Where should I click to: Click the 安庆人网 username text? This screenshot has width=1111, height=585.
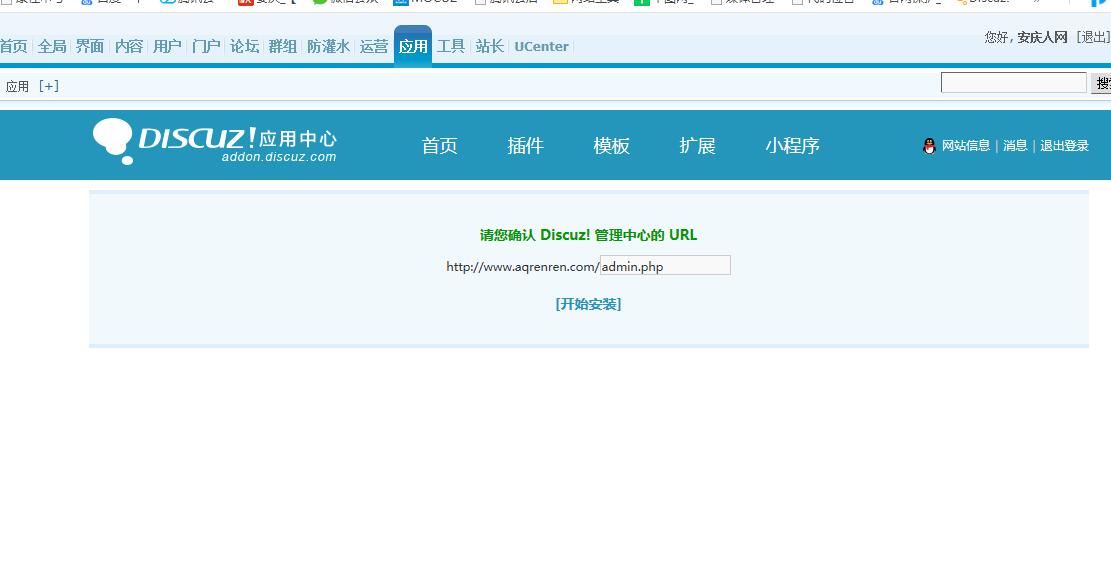point(1042,38)
